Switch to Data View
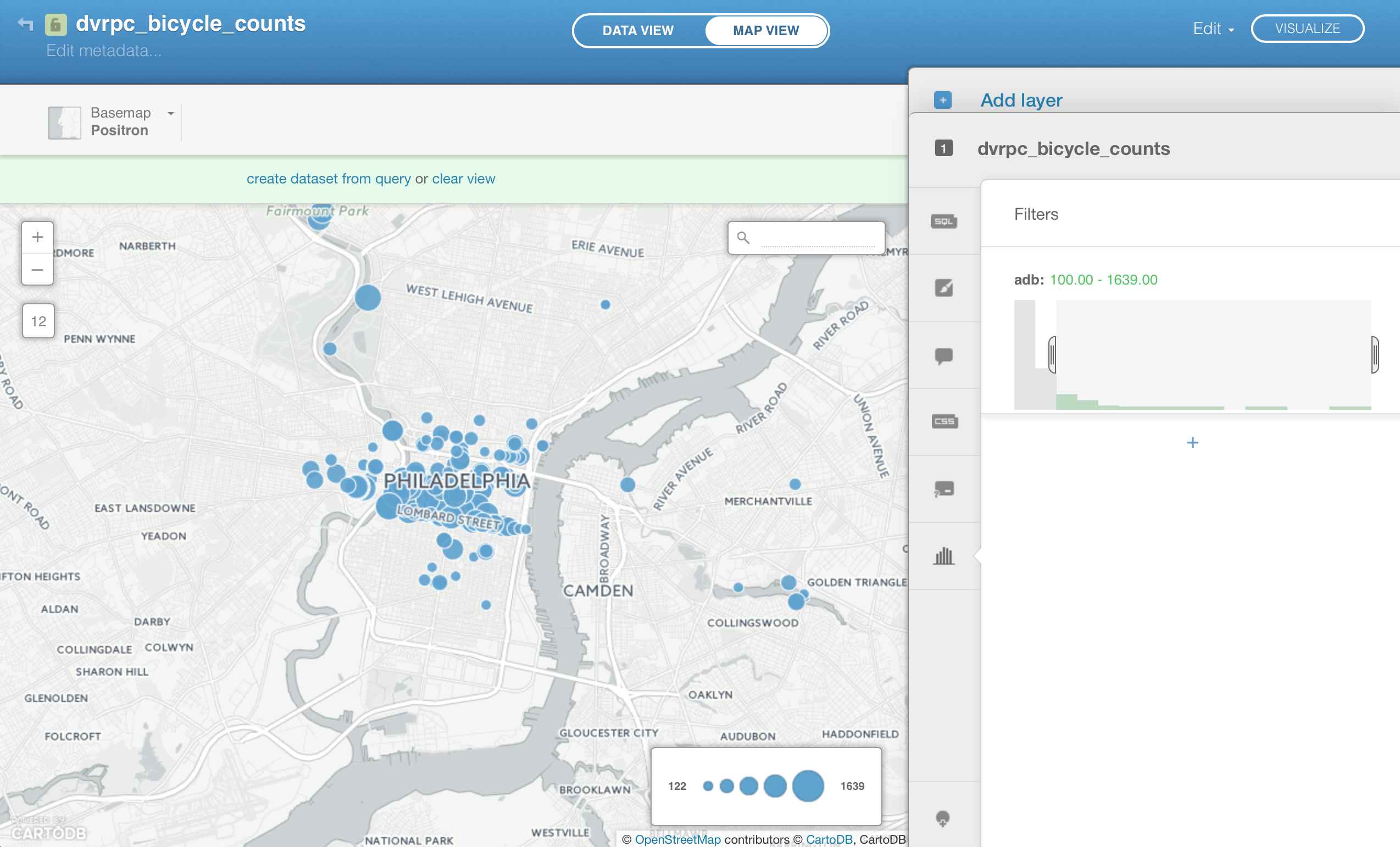Viewport: 1400px width, 847px height. click(x=637, y=31)
